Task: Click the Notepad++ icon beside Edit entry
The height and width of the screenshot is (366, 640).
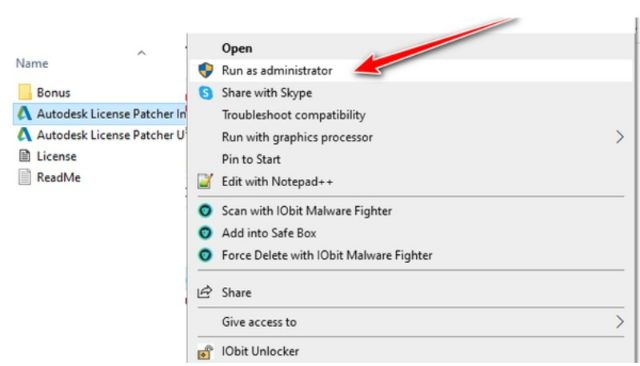Action: click(205, 181)
